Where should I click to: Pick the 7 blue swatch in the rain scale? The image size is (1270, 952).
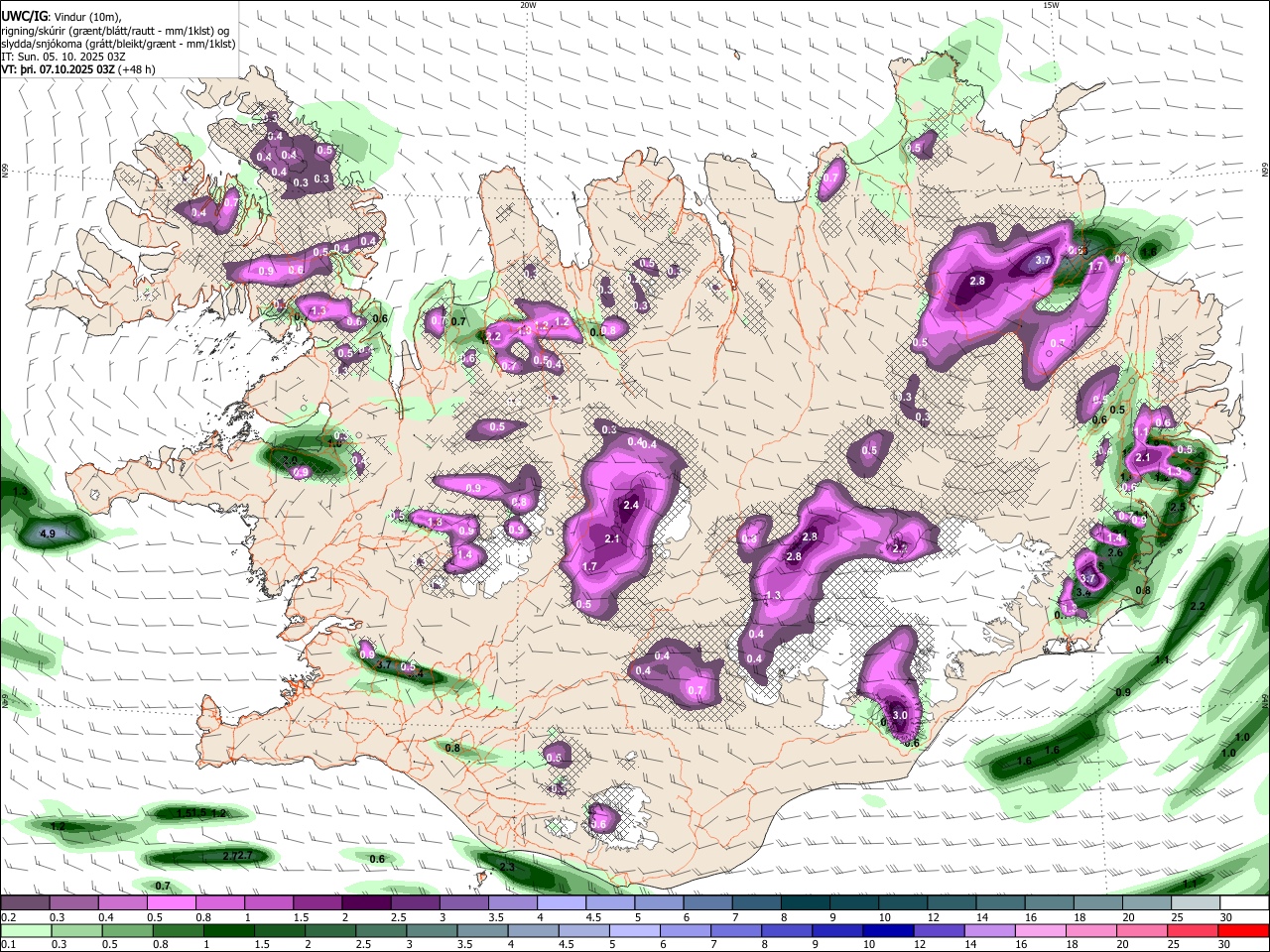[735, 930]
